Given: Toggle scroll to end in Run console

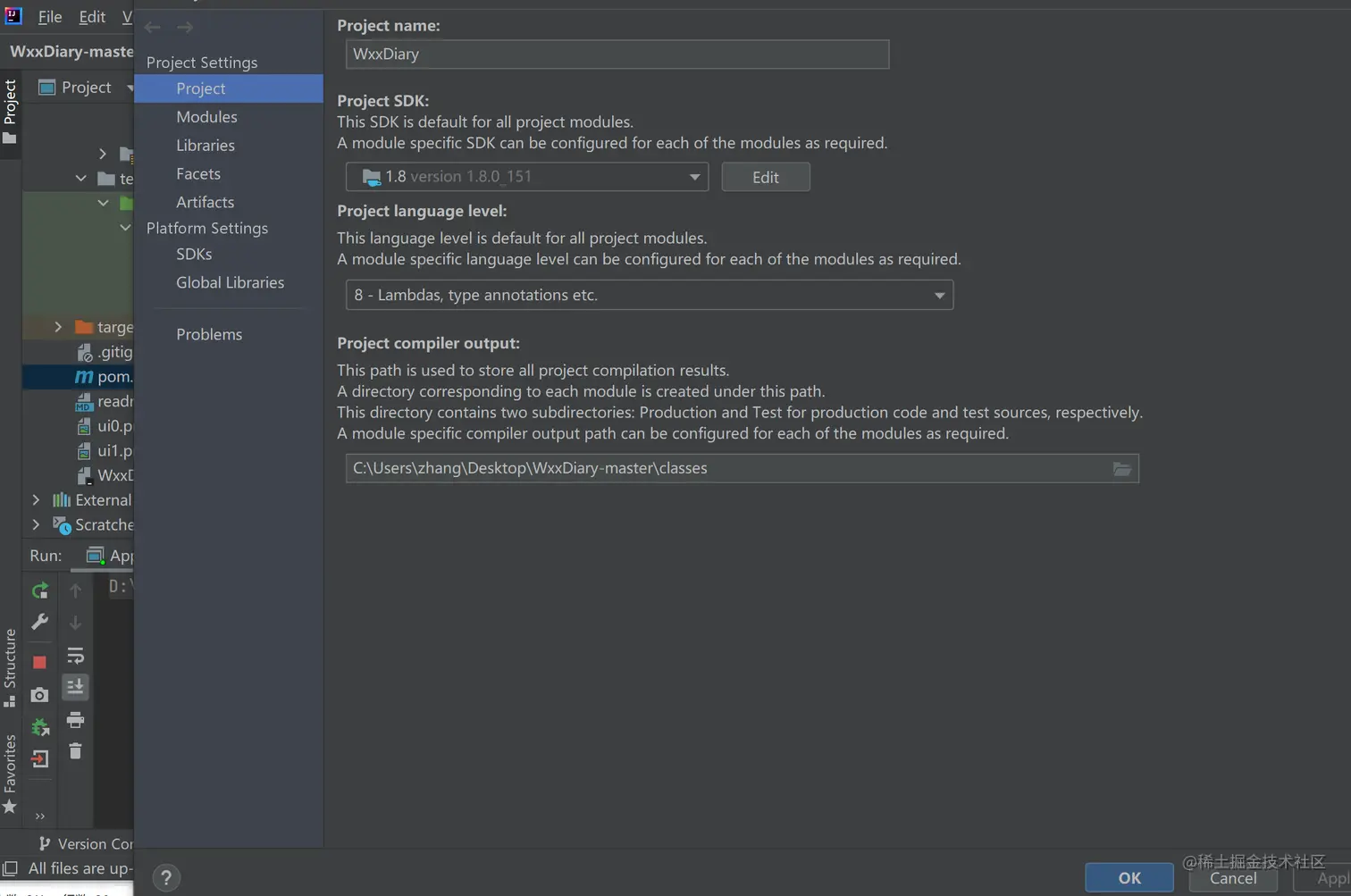Looking at the screenshot, I should 75,687.
